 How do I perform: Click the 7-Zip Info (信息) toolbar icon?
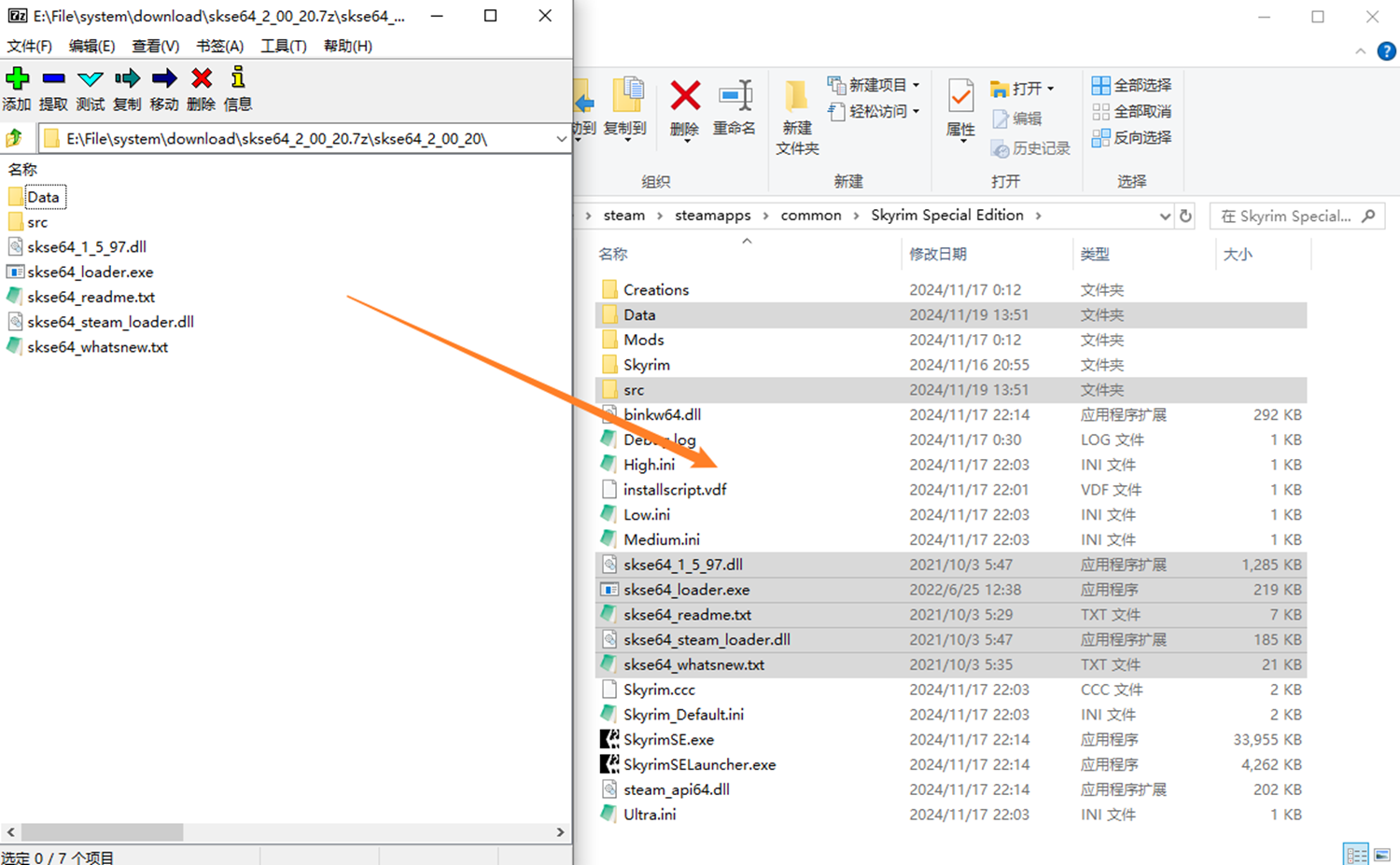(x=238, y=79)
